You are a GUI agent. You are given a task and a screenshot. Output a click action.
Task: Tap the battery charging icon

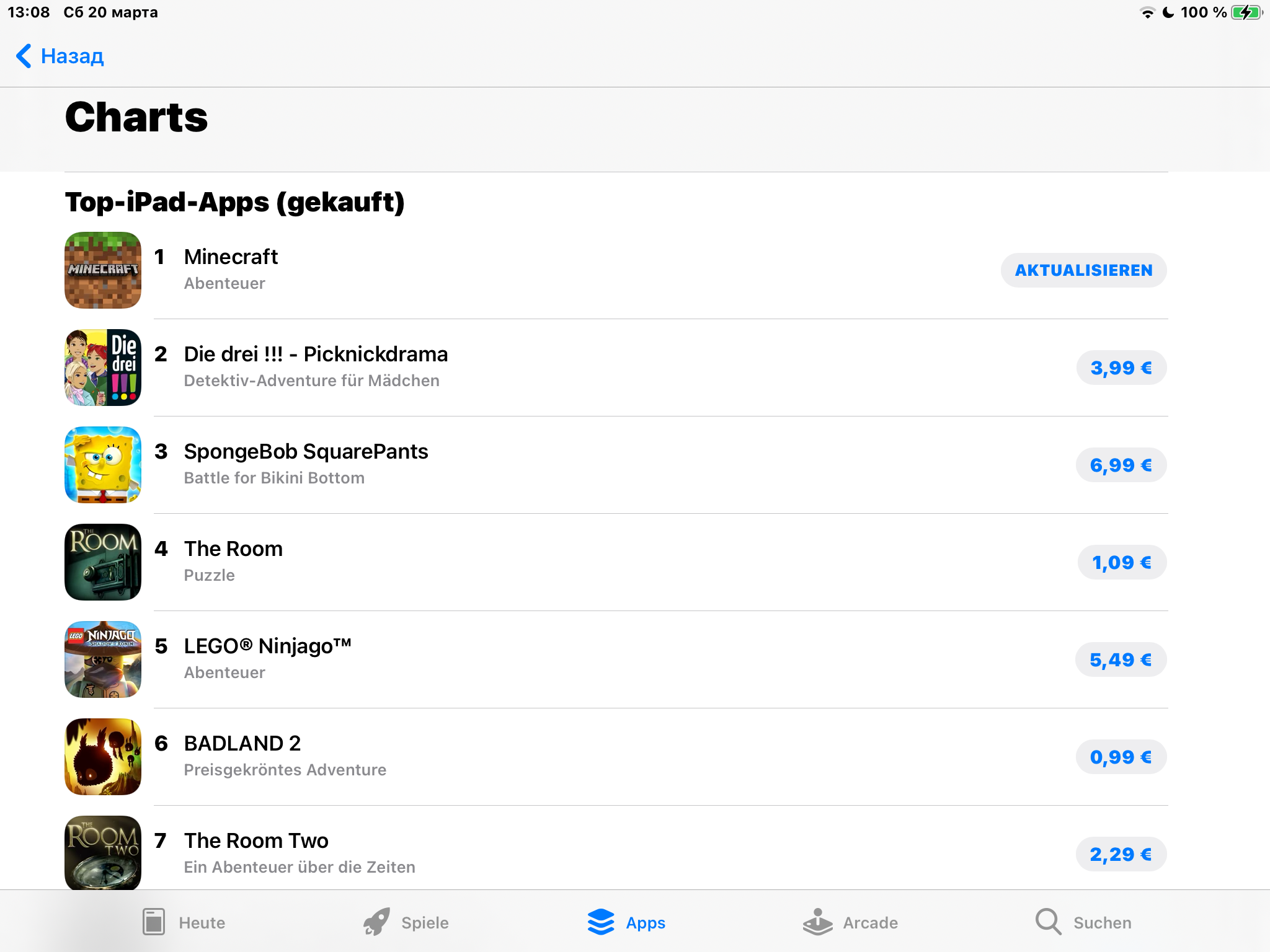1247,12
